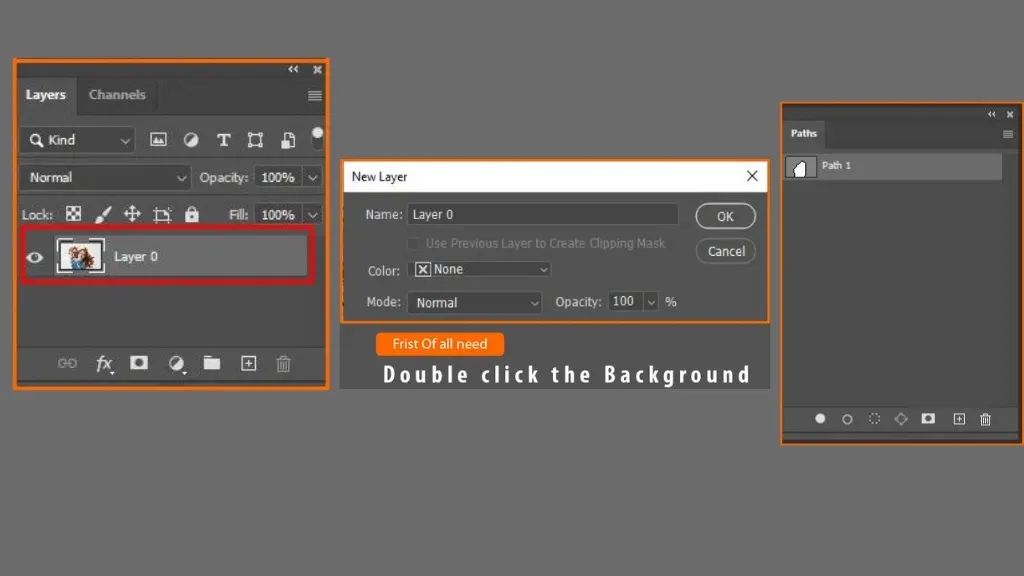Open the fx layer style menu

(x=104, y=364)
